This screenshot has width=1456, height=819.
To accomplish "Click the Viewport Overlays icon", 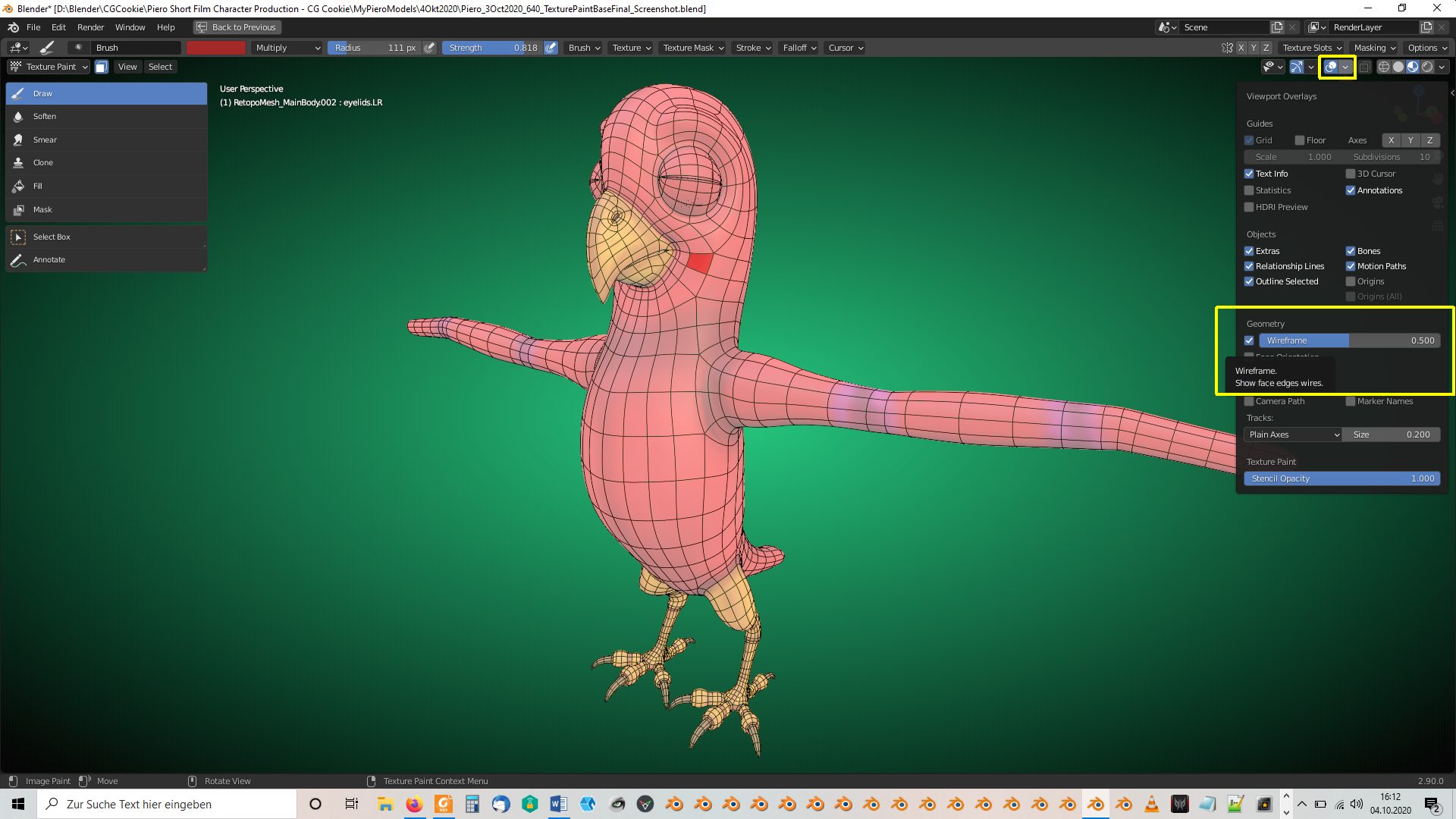I will pos(1330,67).
